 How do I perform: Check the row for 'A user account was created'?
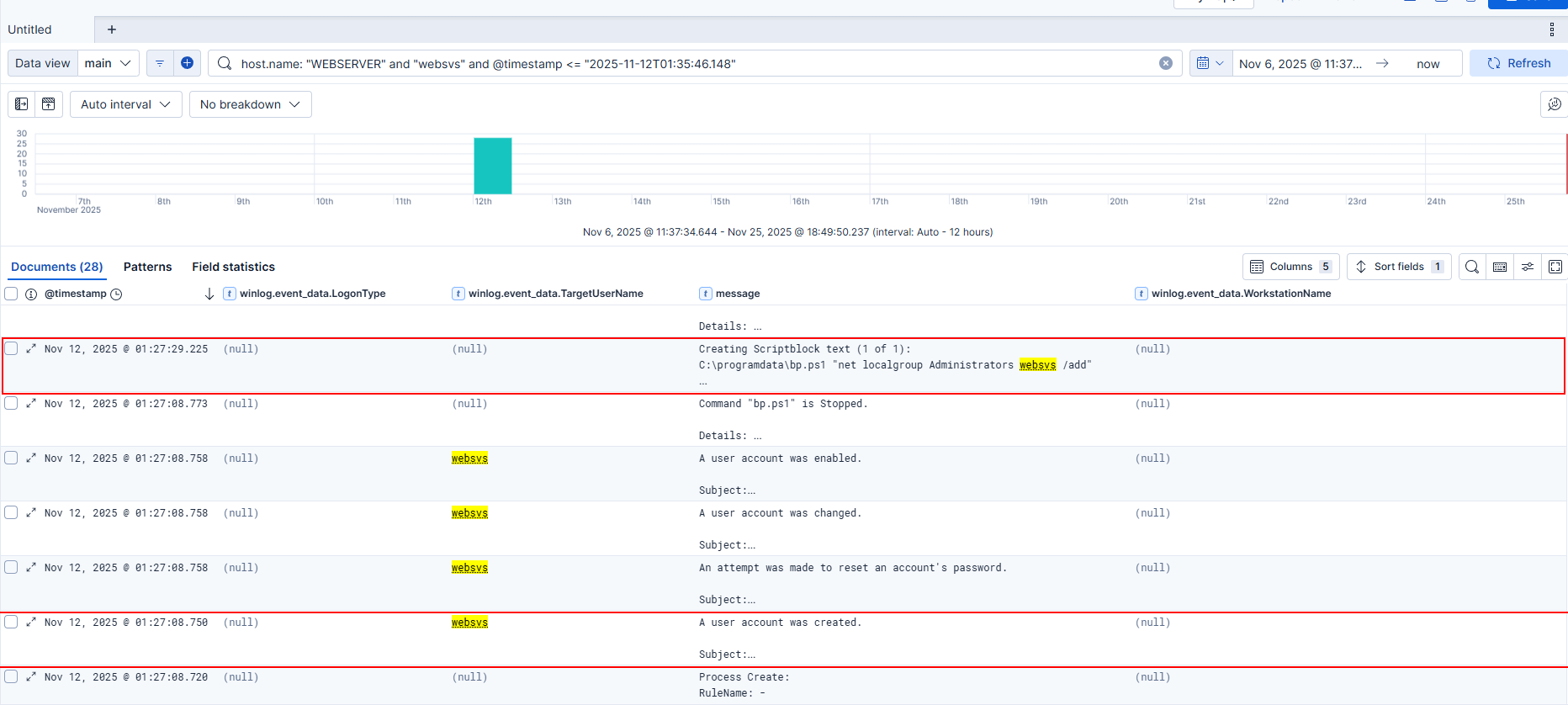point(11,622)
